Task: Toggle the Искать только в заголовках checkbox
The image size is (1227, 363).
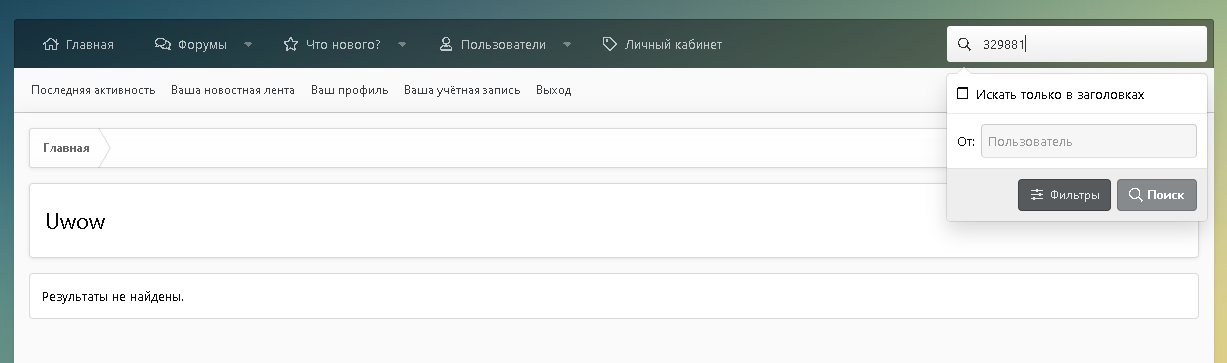Action: [x=963, y=94]
